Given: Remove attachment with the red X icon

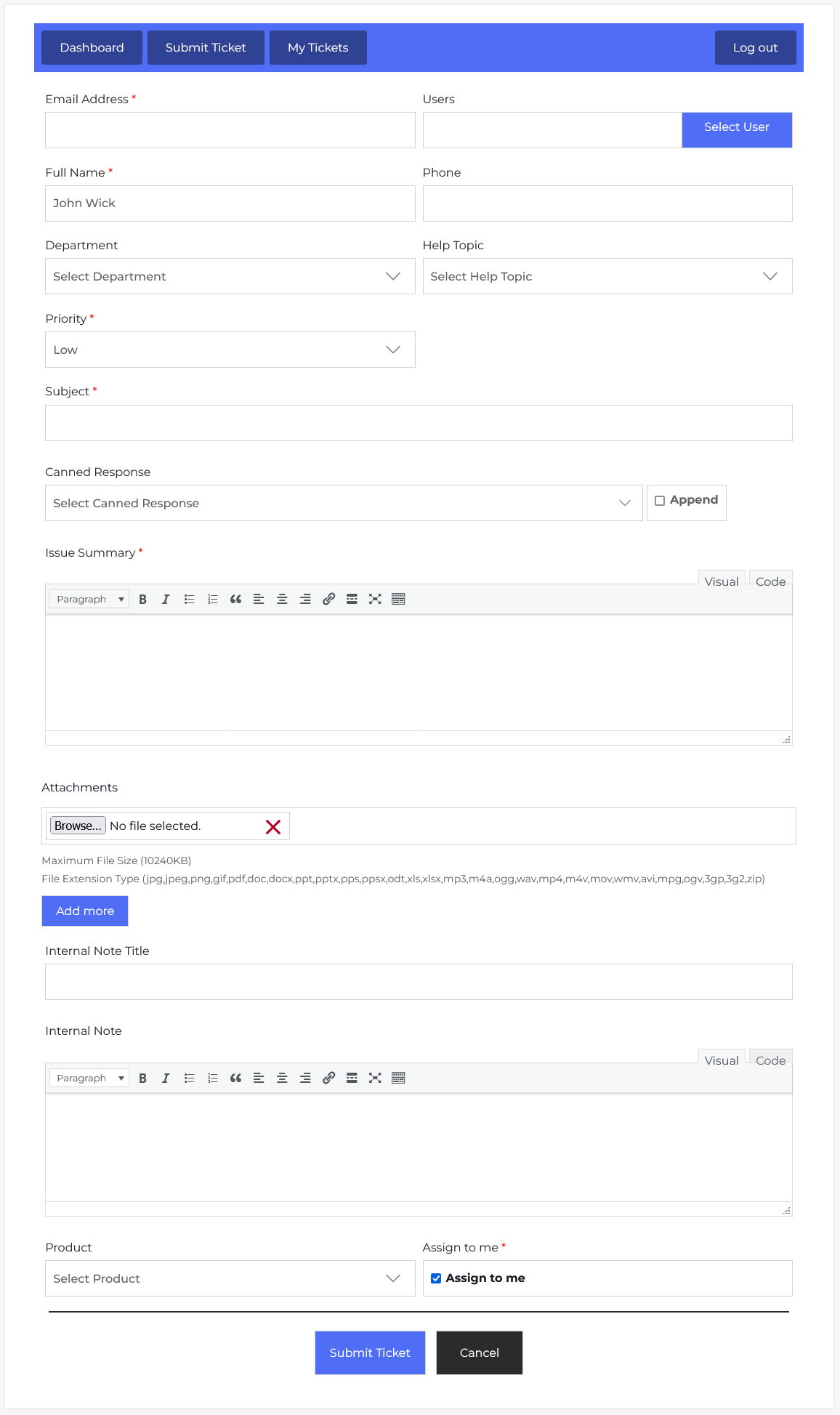Looking at the screenshot, I should click(x=273, y=827).
